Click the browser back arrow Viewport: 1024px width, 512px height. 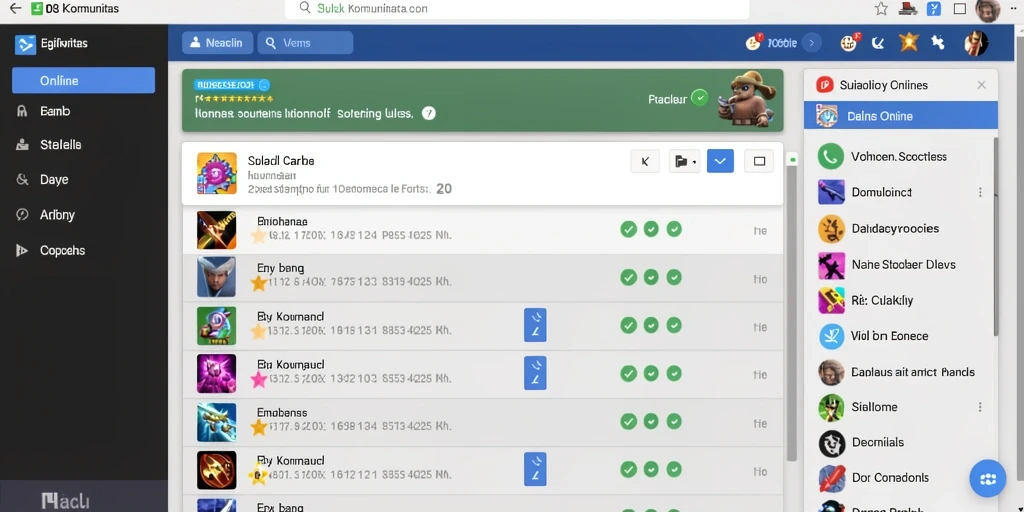tap(14, 9)
